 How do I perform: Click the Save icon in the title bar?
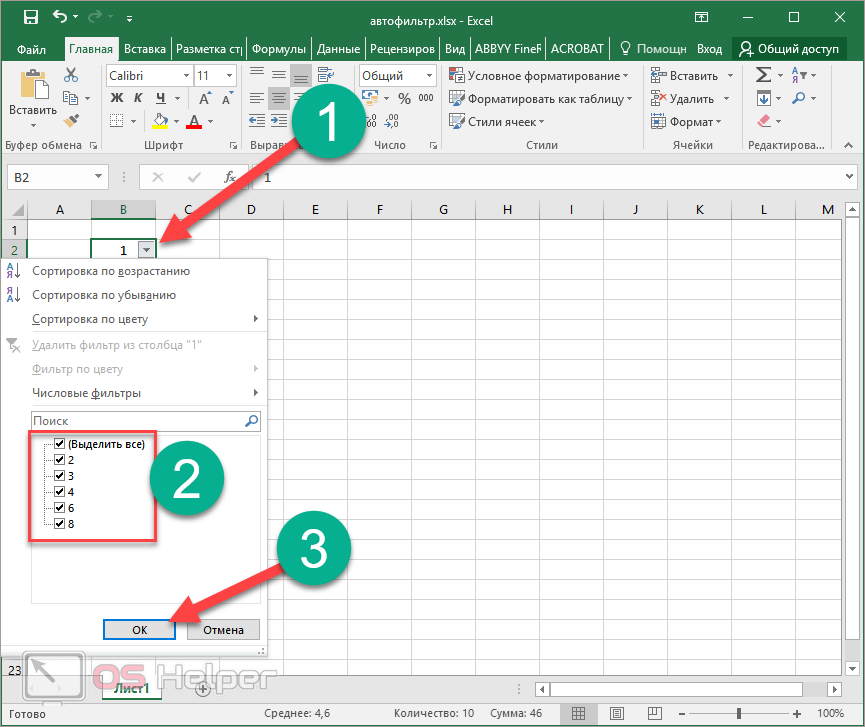30,17
